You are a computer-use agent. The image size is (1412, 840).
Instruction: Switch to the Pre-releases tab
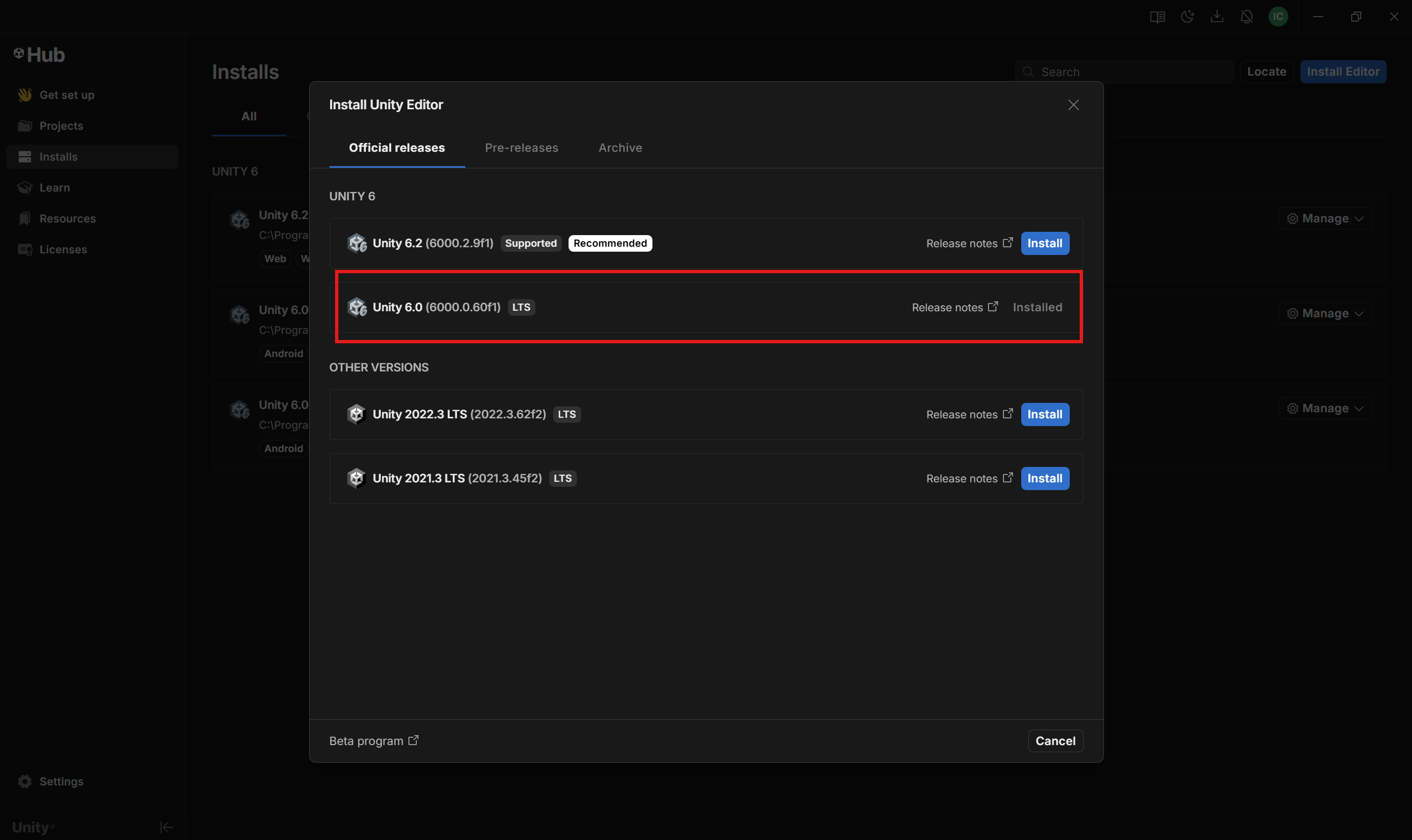[521, 148]
